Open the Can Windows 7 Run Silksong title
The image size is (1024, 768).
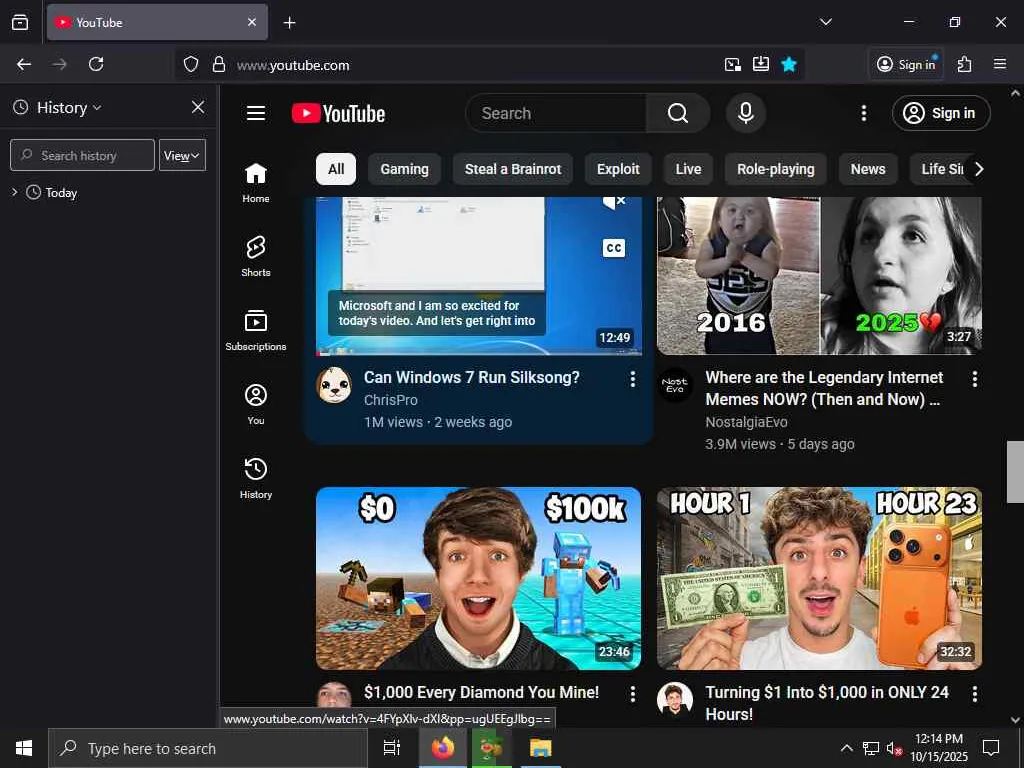472,377
